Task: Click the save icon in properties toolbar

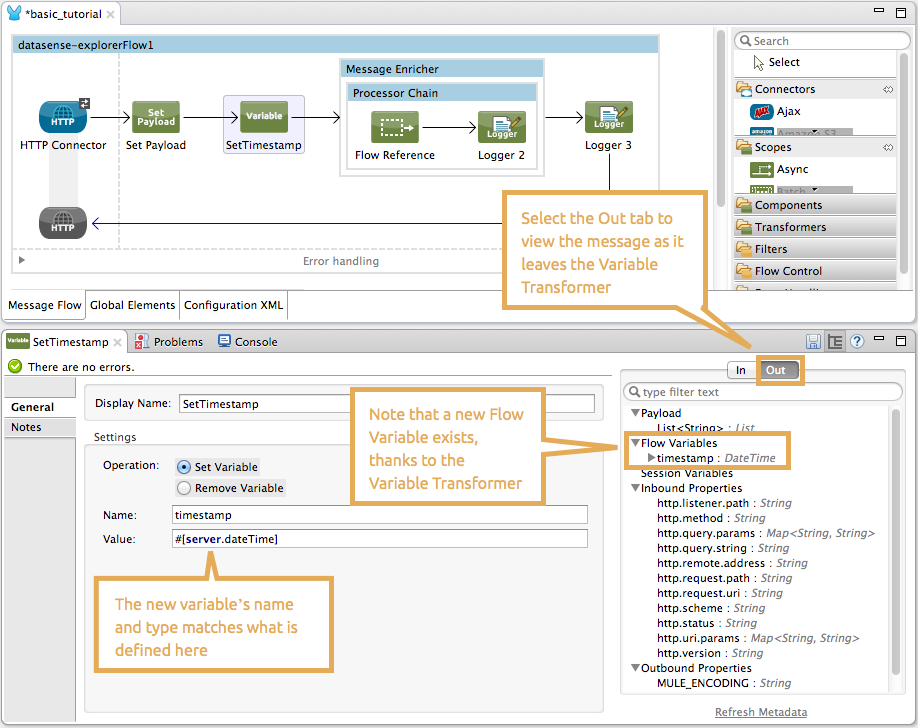Action: tap(813, 342)
